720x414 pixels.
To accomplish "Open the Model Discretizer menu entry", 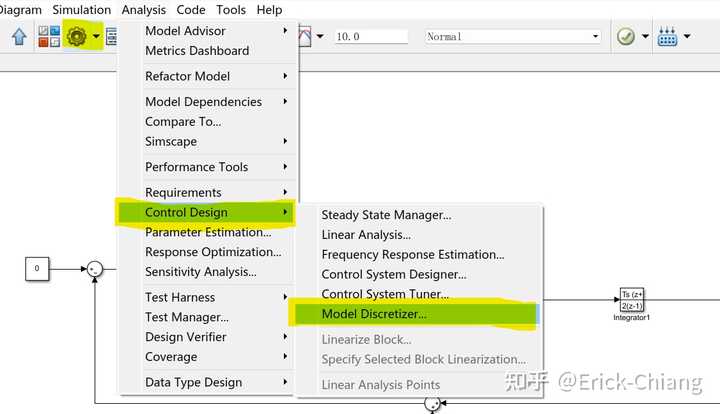I will 374,314.
